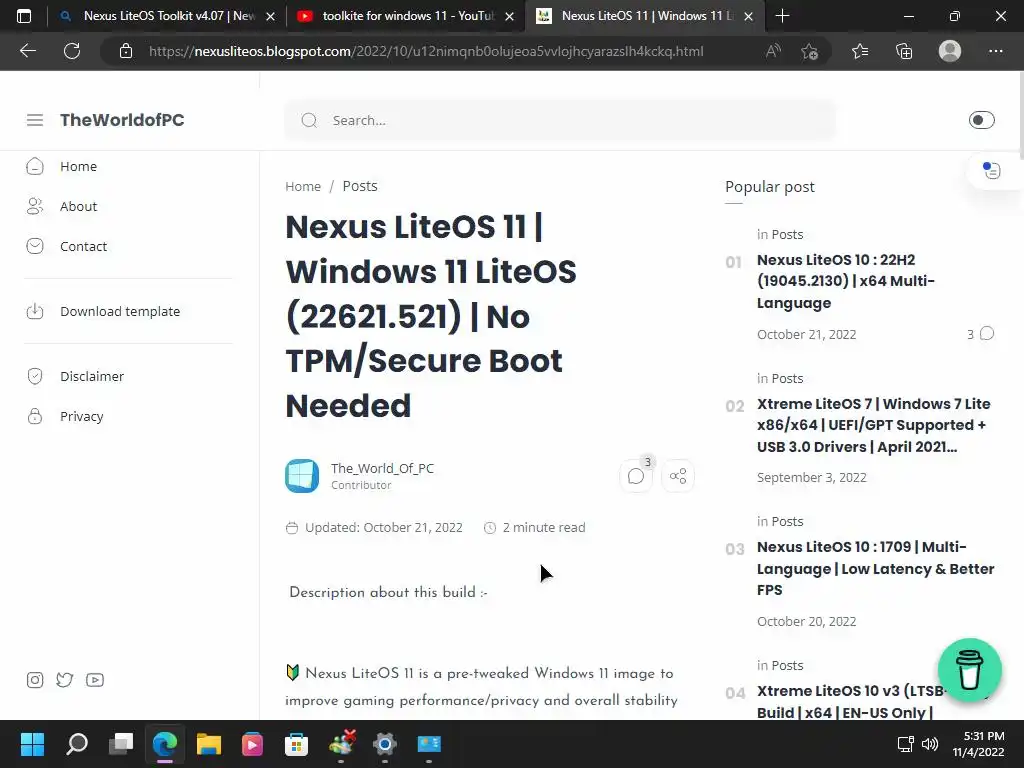Click the The_World_Of_PC author name
The image size is (1024, 768).
pos(382,468)
